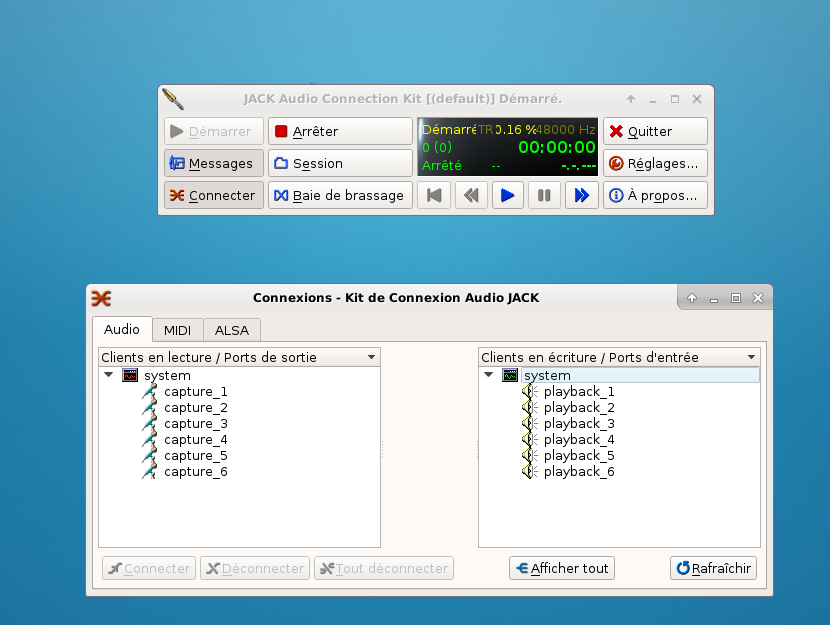Close the Connexions window
Screen dimensions: 830x625
coord(758,298)
